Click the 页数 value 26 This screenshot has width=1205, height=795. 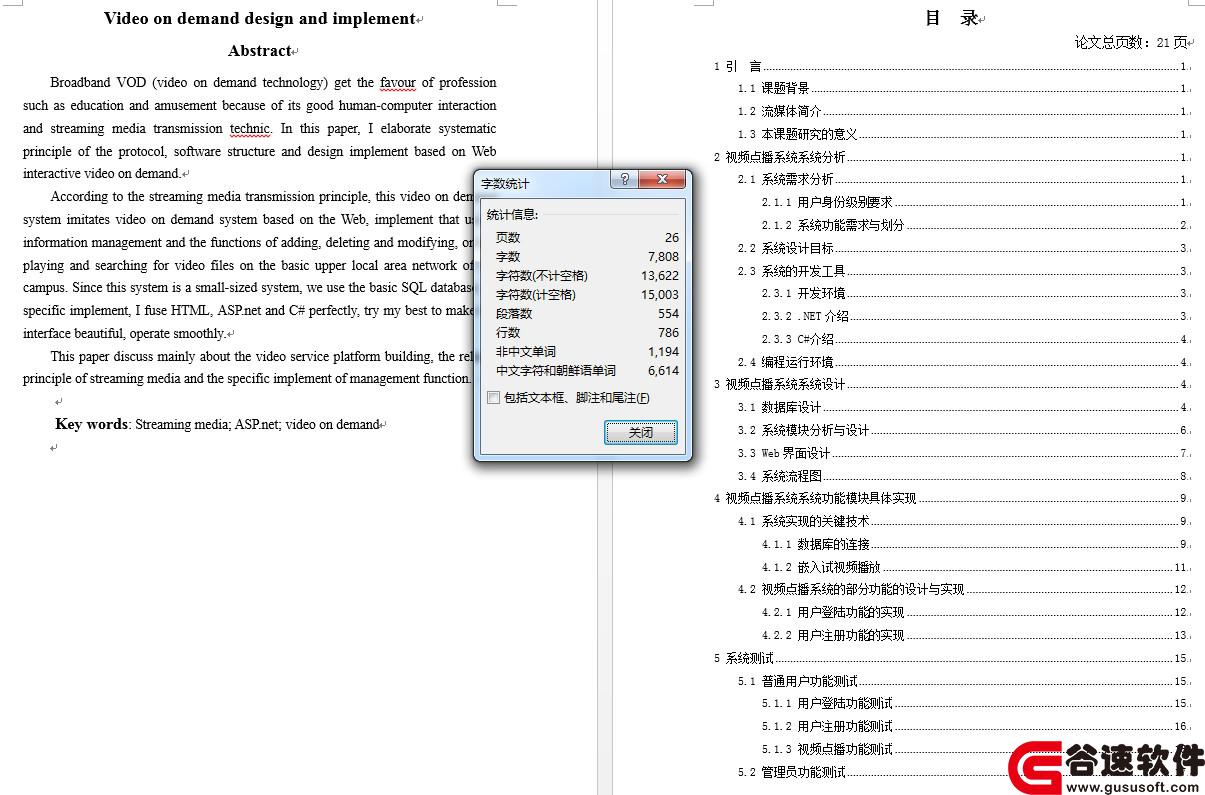click(x=671, y=238)
